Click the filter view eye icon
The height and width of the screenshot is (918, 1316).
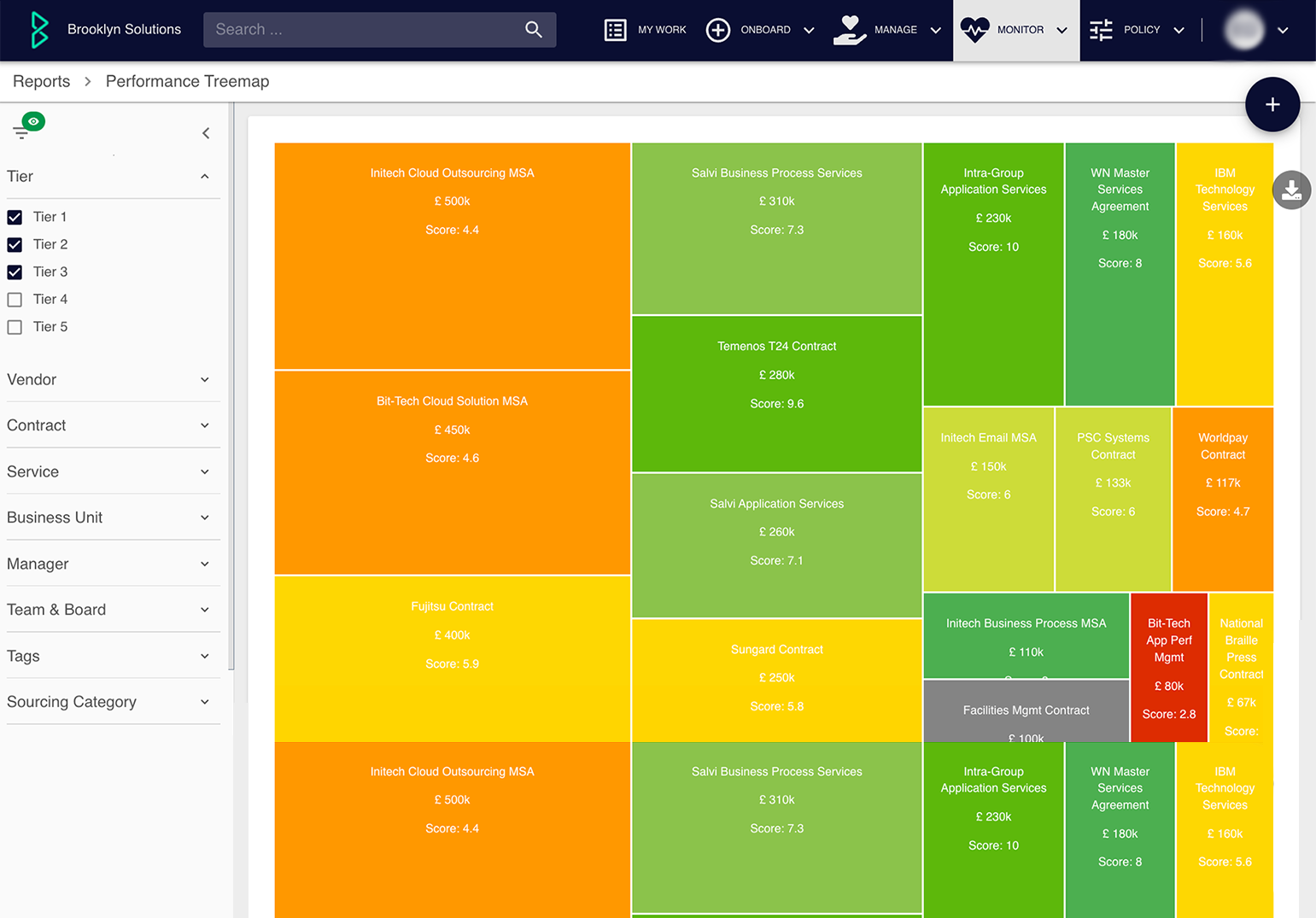tap(33, 121)
